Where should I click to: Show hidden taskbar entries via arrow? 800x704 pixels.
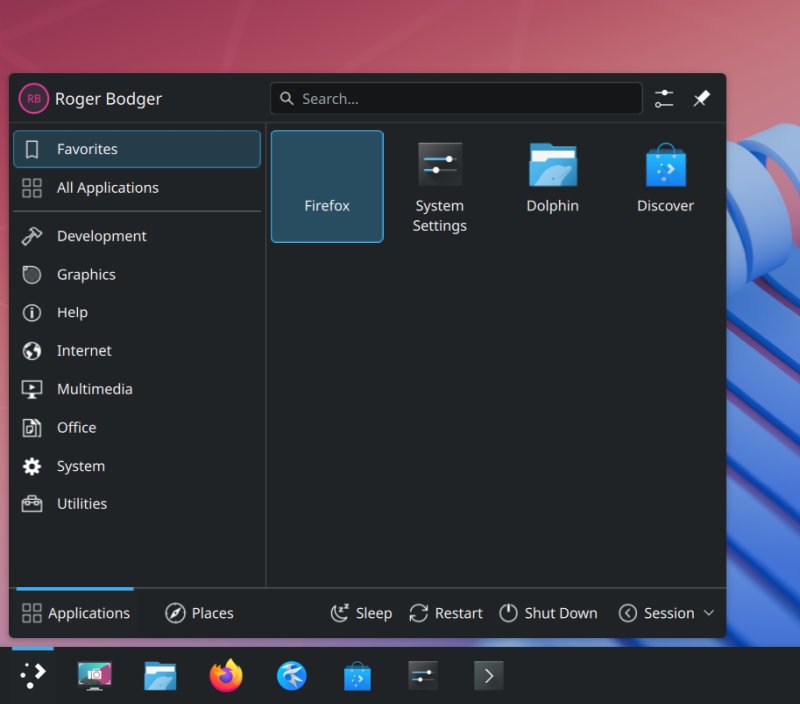tap(488, 675)
